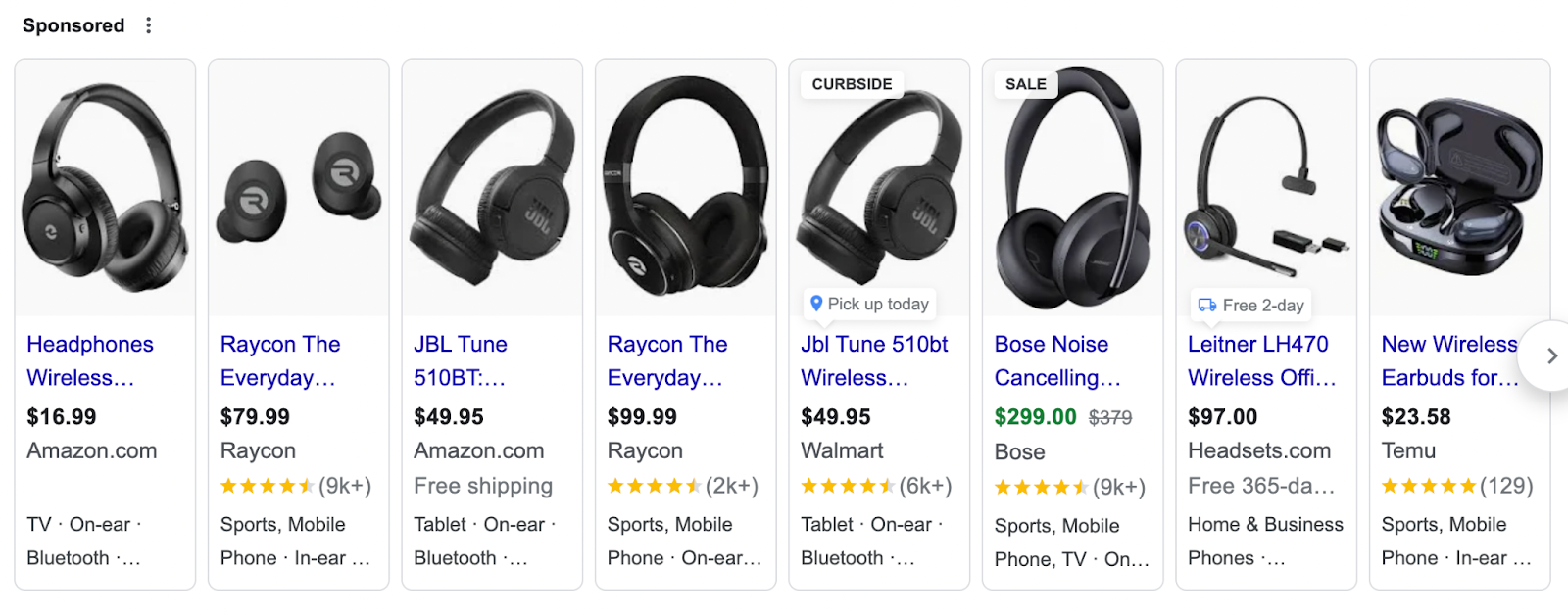Click the CURBSIDE badge on the JBL listing

851,84
